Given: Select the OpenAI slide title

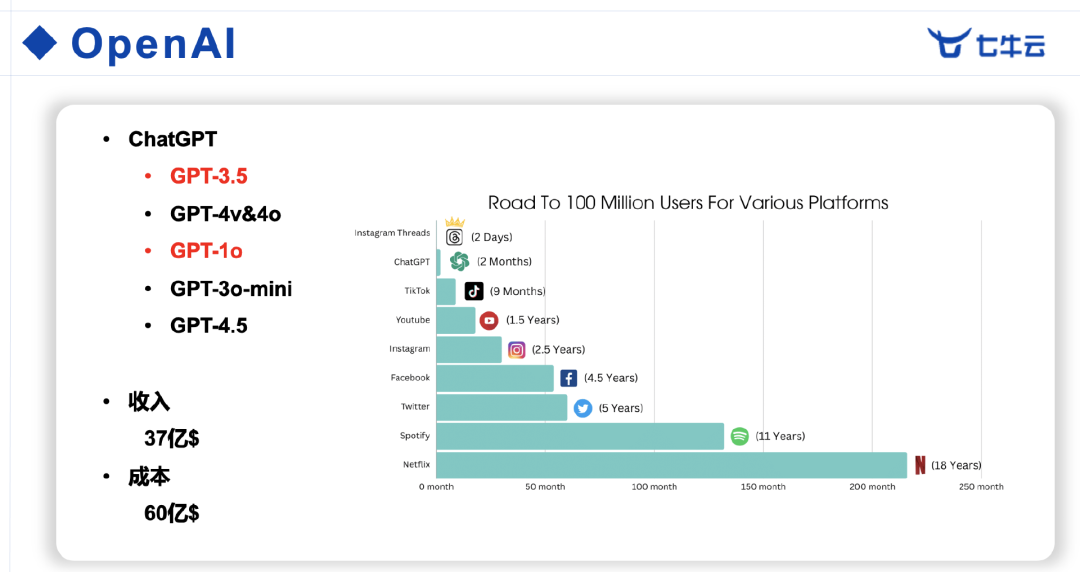Looking at the screenshot, I should pyautogui.click(x=154, y=44).
